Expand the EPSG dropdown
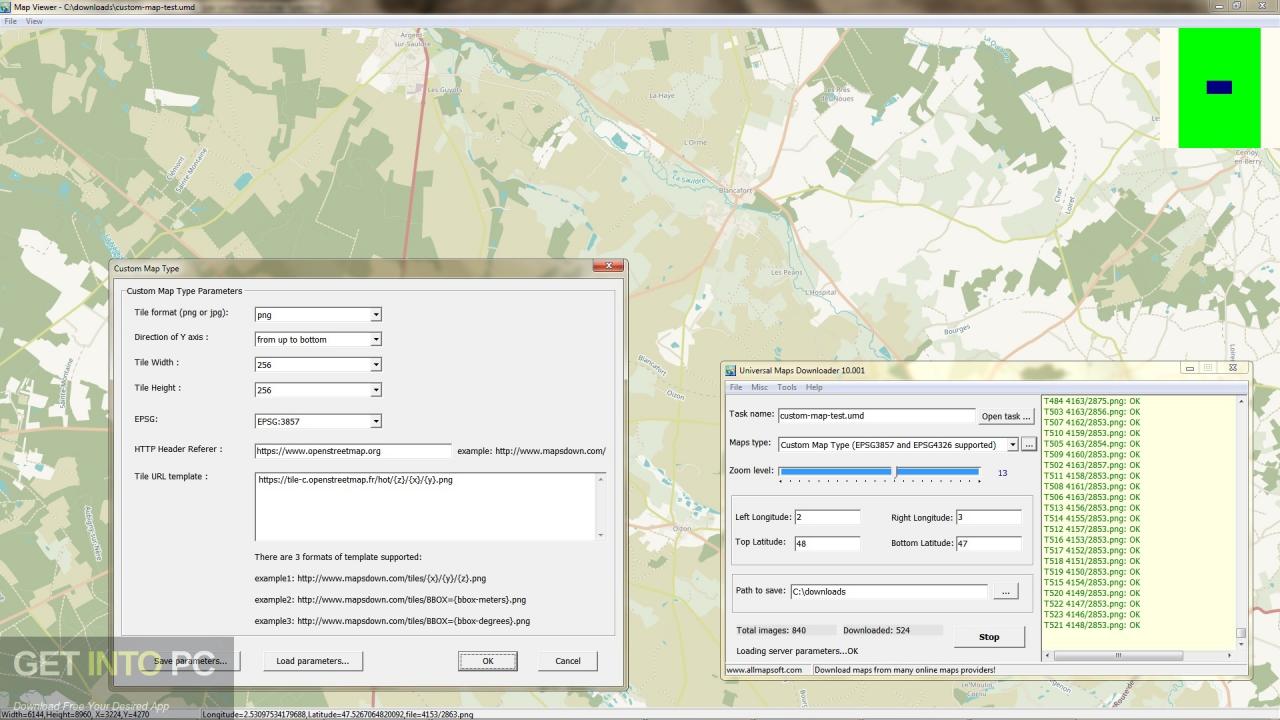The width and height of the screenshot is (1280, 720). [376, 421]
